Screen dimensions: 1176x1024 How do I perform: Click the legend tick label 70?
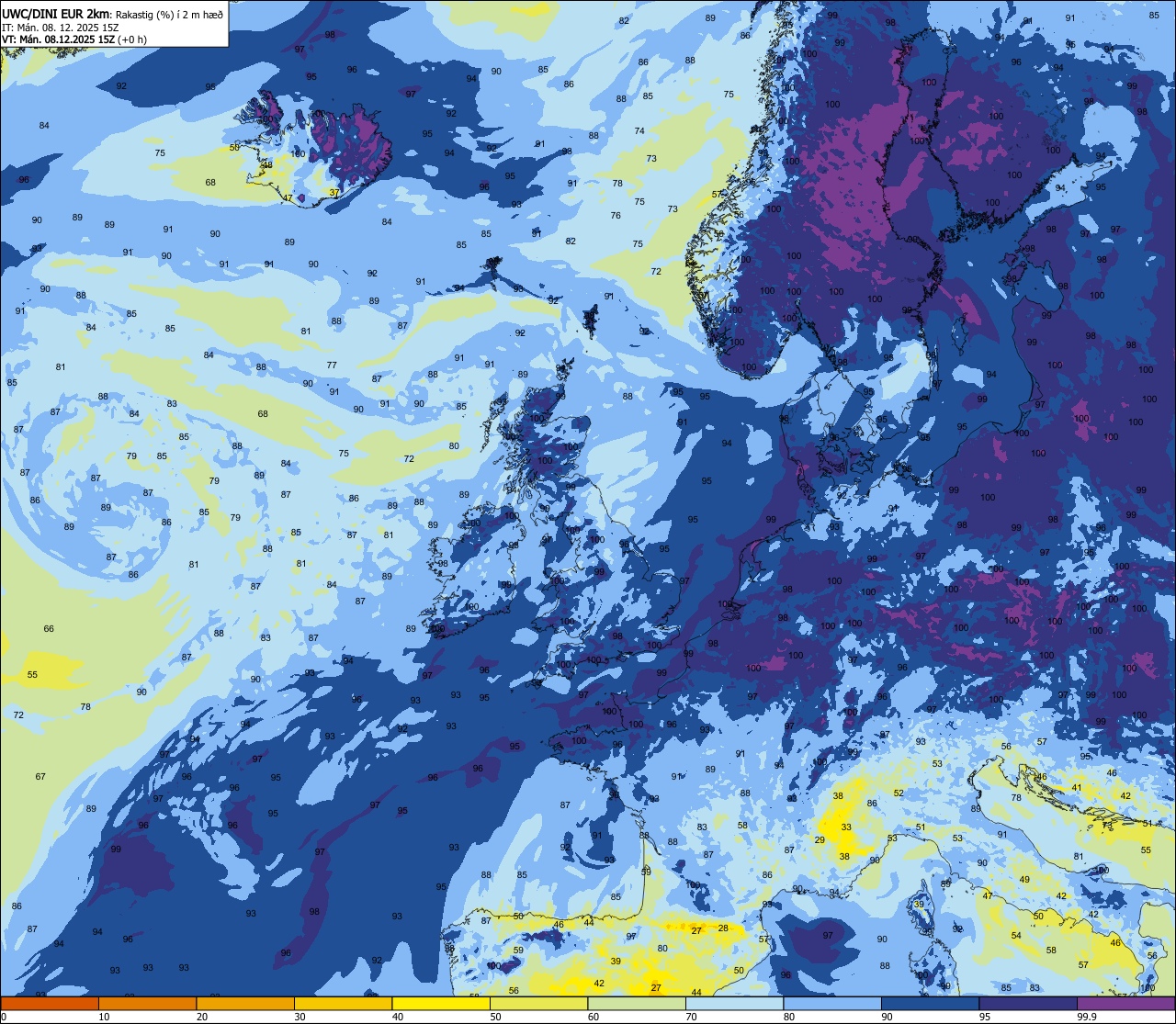point(691,1017)
